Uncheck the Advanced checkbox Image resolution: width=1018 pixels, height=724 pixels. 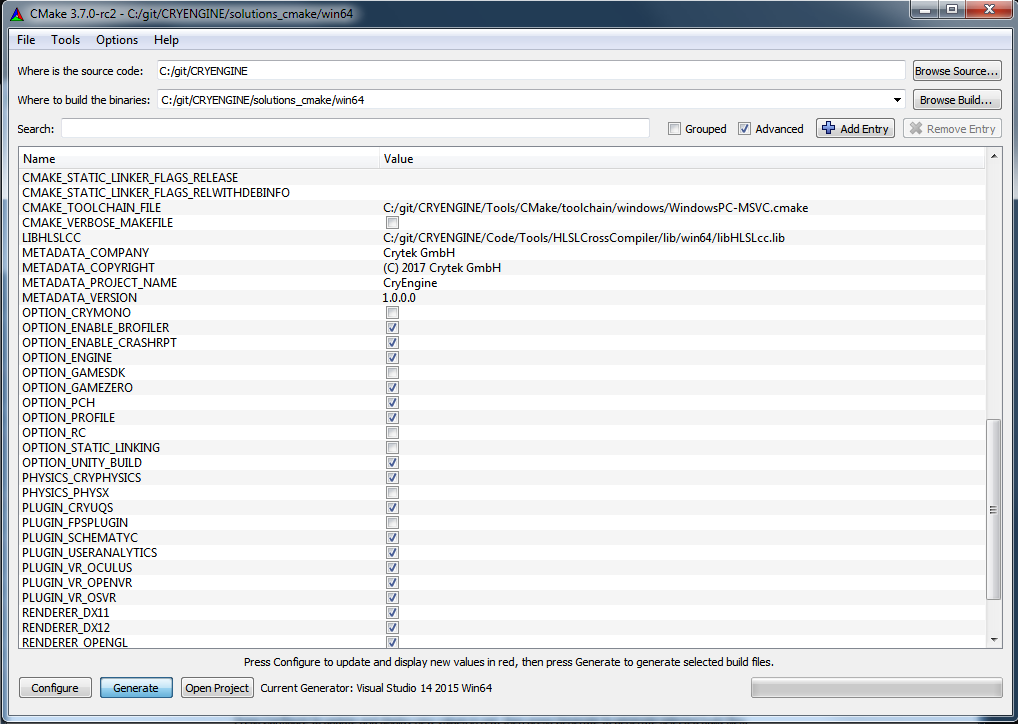[x=745, y=129]
